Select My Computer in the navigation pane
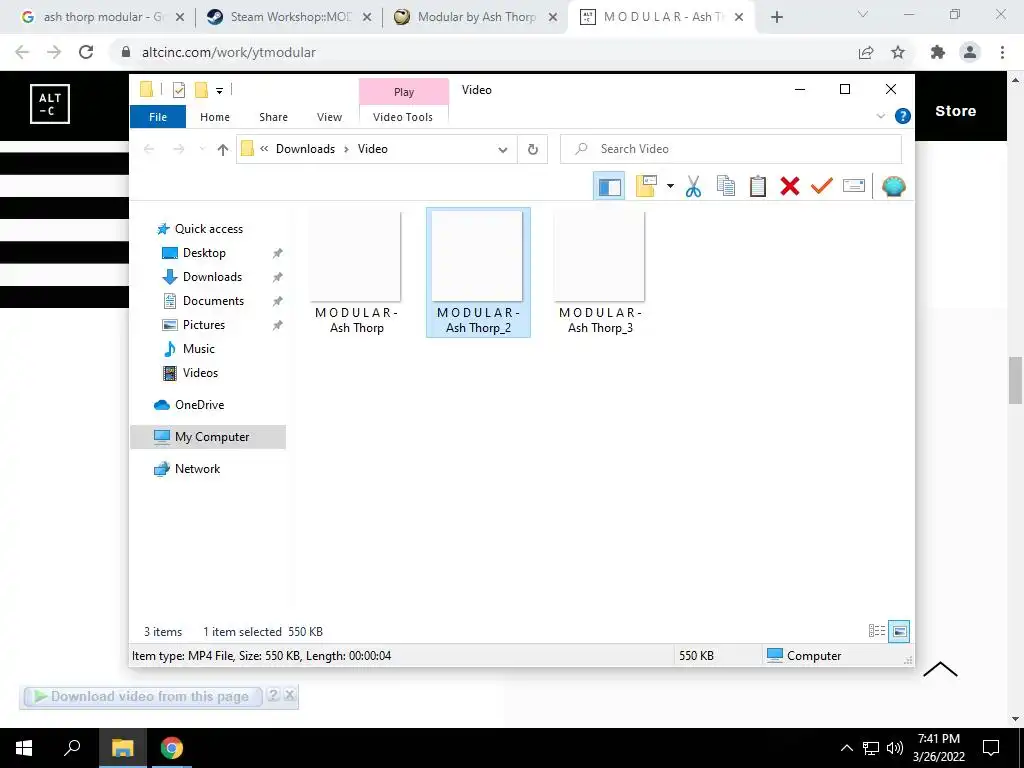Screen dimensions: 1024x768 pyautogui.click(x=208, y=437)
